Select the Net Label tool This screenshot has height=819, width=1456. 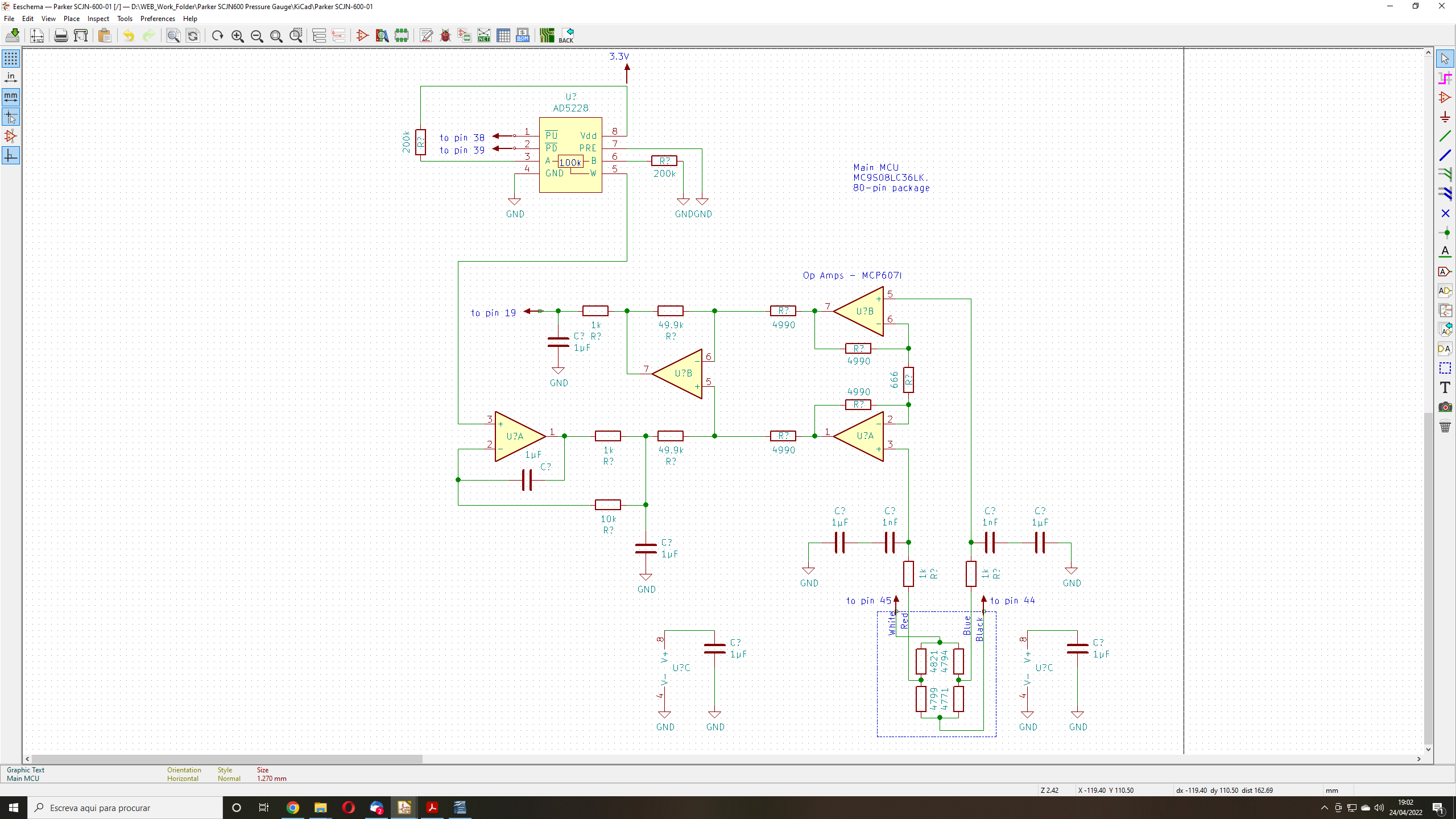[x=1445, y=252]
